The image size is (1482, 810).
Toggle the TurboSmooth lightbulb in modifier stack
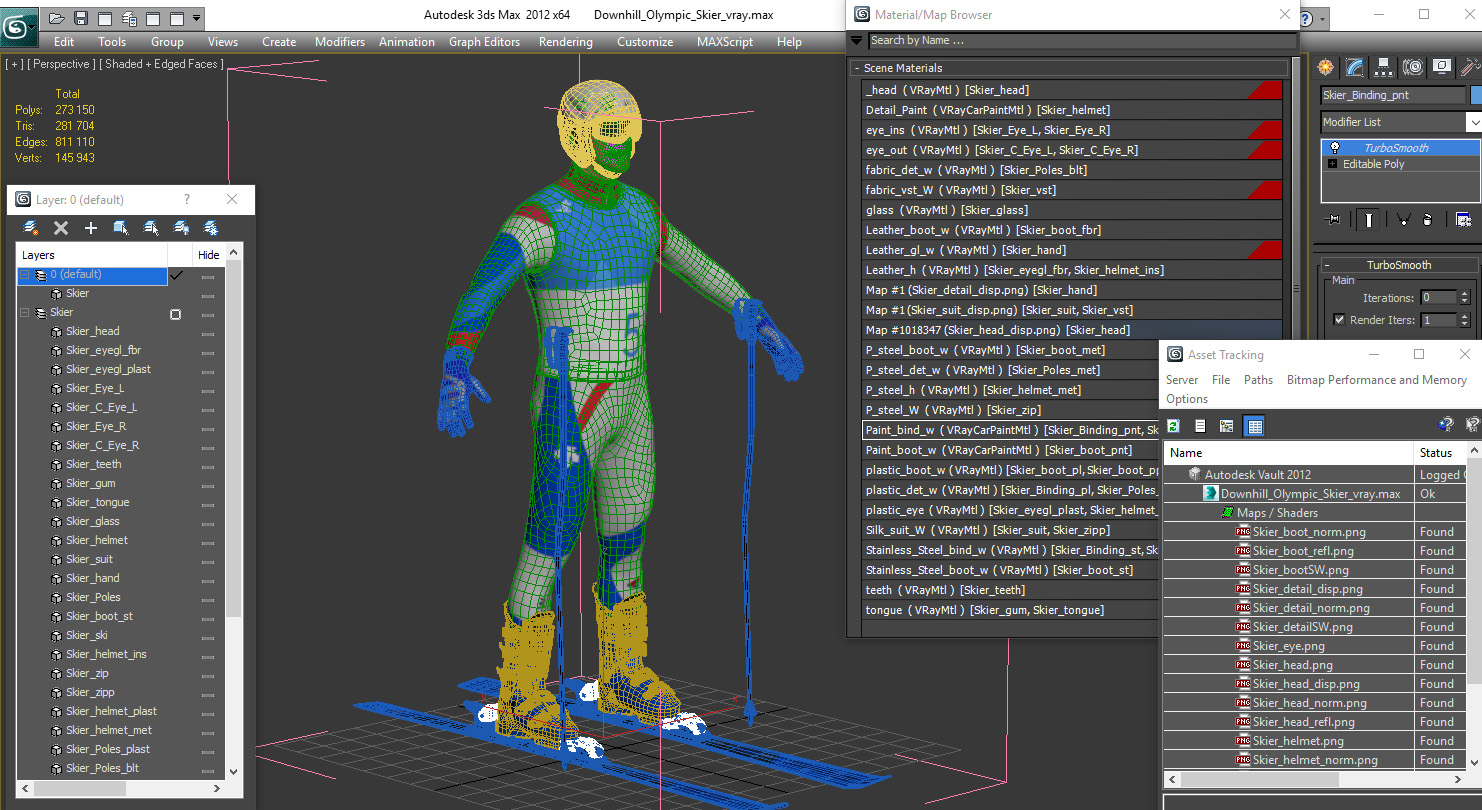coord(1334,147)
